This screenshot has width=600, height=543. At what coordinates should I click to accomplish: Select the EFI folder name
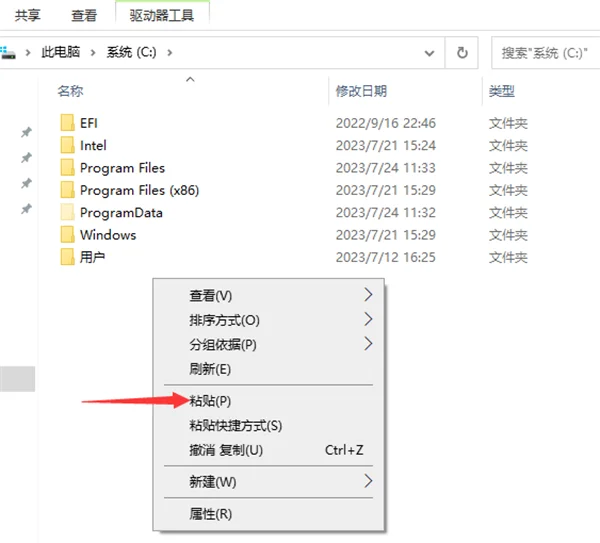pyautogui.click(x=88, y=123)
